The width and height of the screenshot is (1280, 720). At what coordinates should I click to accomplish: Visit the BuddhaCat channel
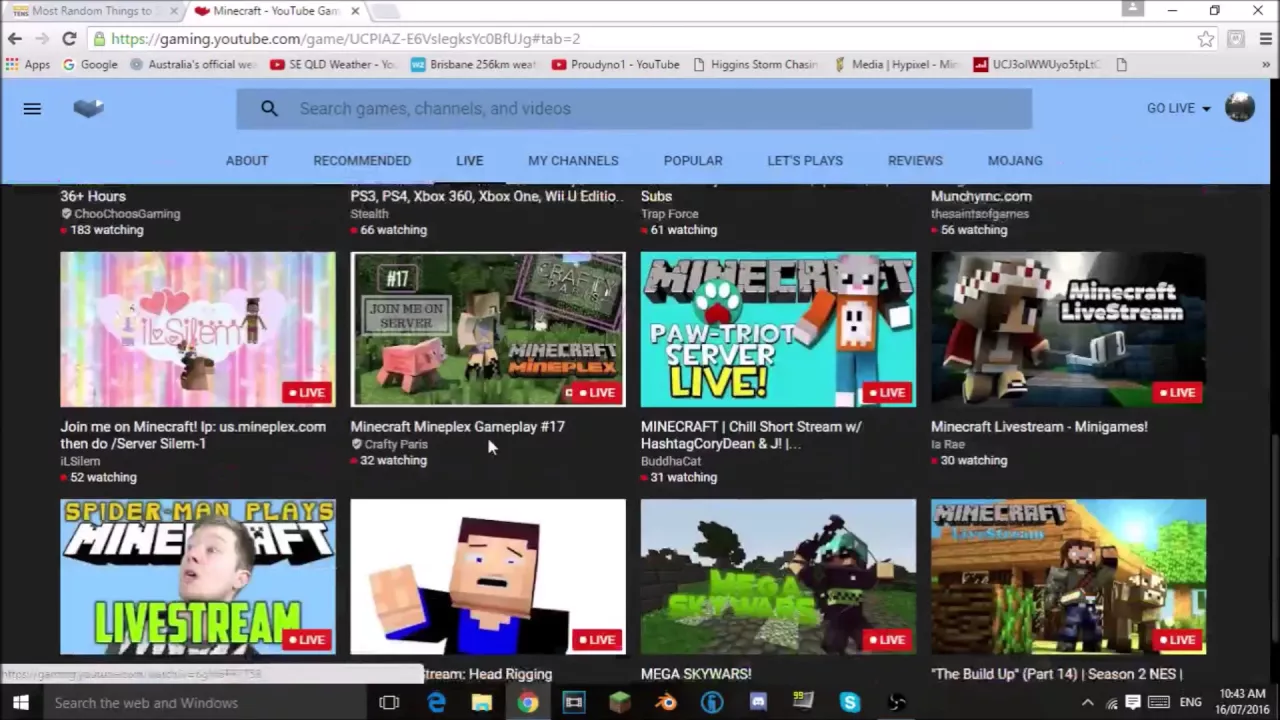pos(670,461)
